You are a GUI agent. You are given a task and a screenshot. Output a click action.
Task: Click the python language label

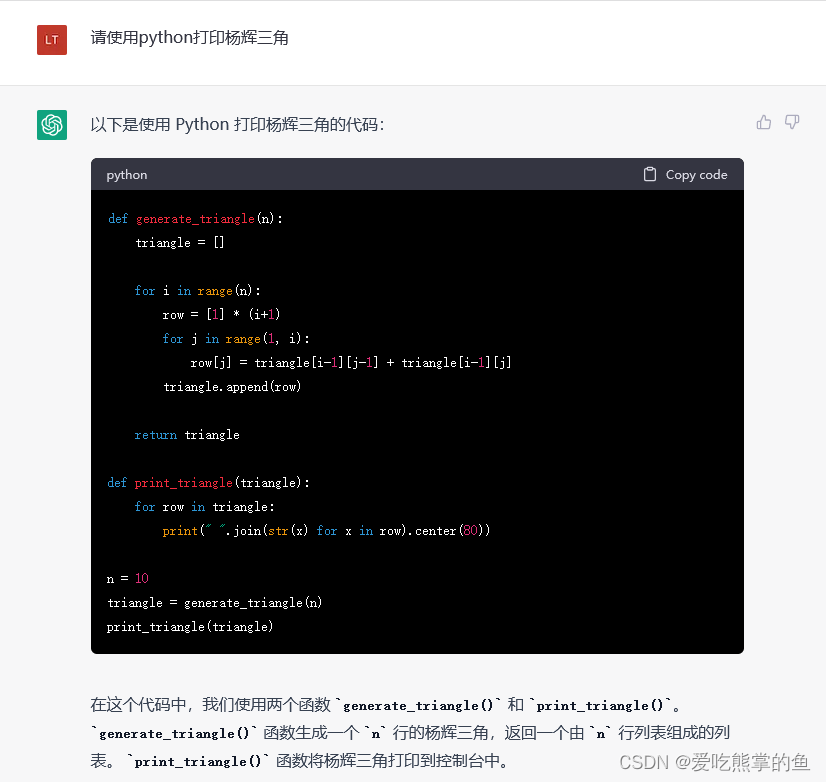126,175
